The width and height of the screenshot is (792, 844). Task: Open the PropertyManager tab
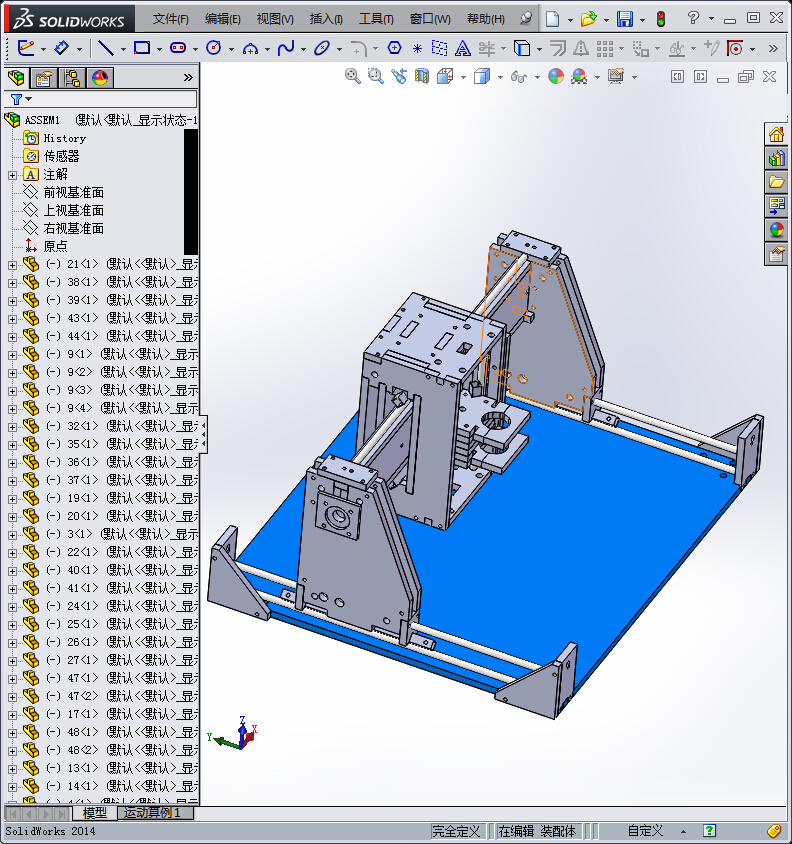coord(44,78)
